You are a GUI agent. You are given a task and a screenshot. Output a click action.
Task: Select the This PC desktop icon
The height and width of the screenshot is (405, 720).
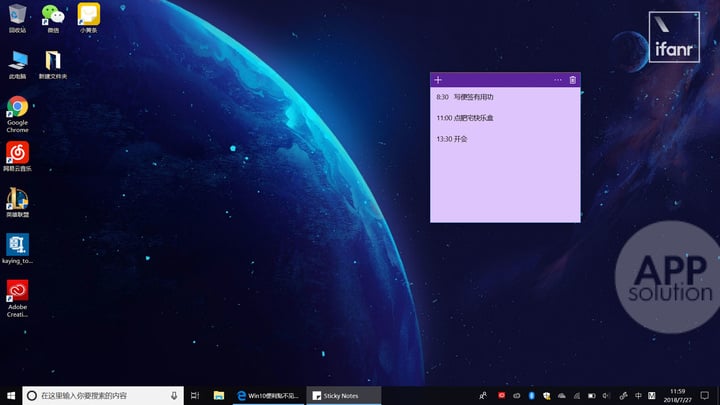pyautogui.click(x=17, y=65)
